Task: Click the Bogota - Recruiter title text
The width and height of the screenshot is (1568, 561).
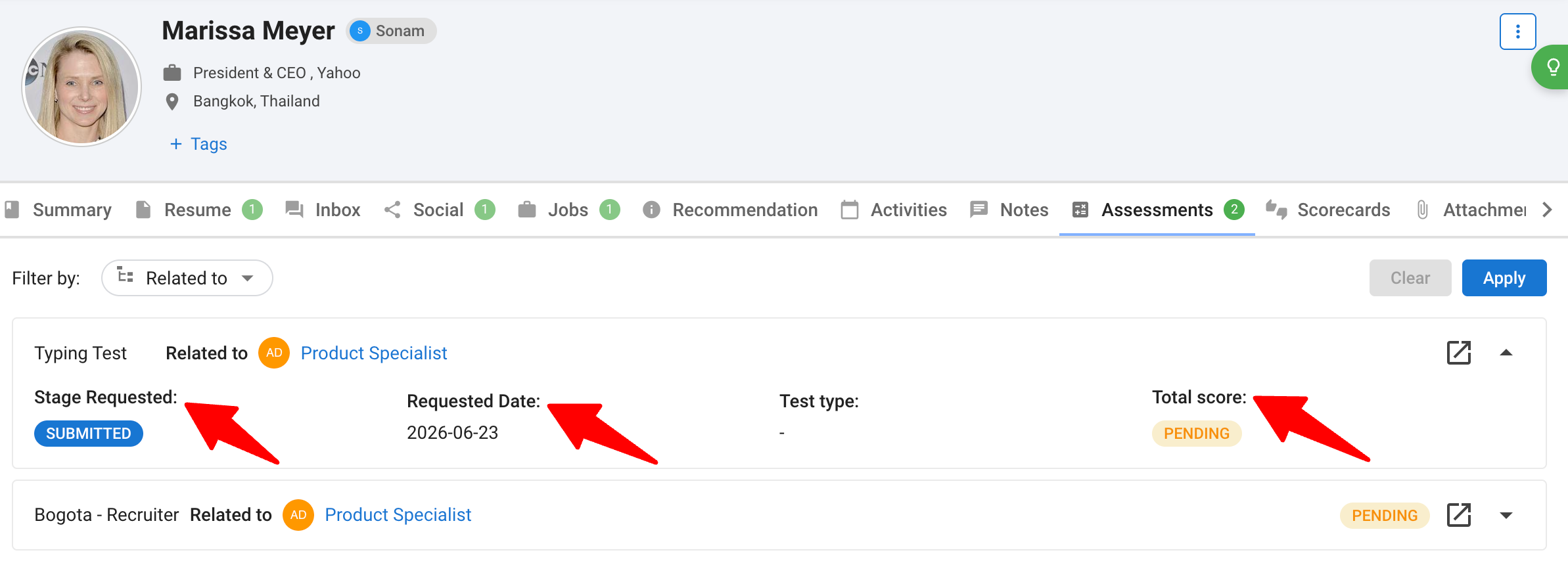Action: click(x=106, y=515)
